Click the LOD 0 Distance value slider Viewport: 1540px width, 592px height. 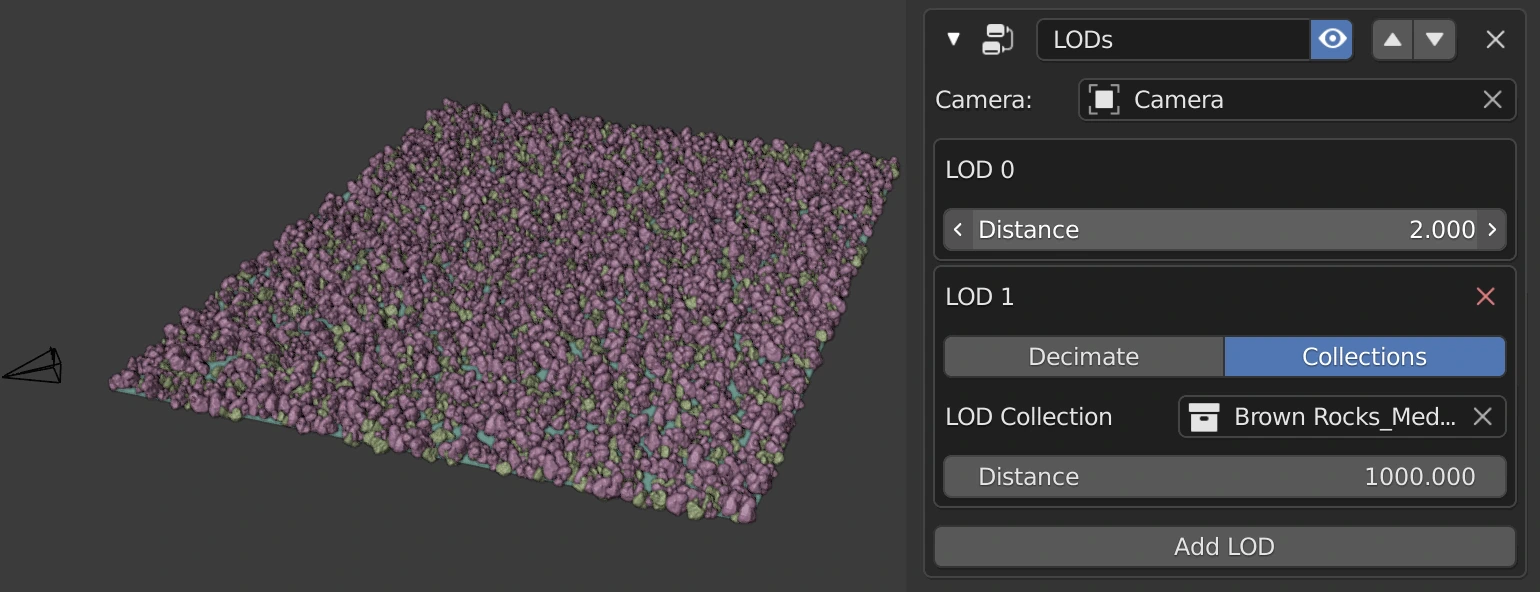click(1224, 230)
